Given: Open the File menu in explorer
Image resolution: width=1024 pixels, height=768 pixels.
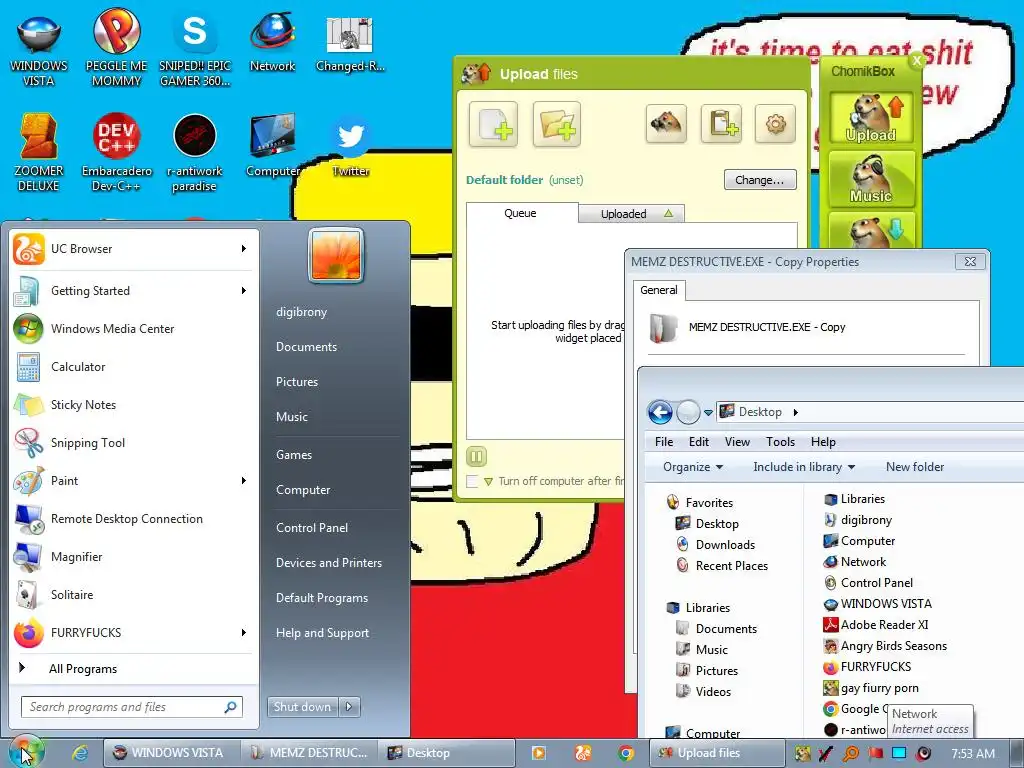Looking at the screenshot, I should tap(664, 441).
